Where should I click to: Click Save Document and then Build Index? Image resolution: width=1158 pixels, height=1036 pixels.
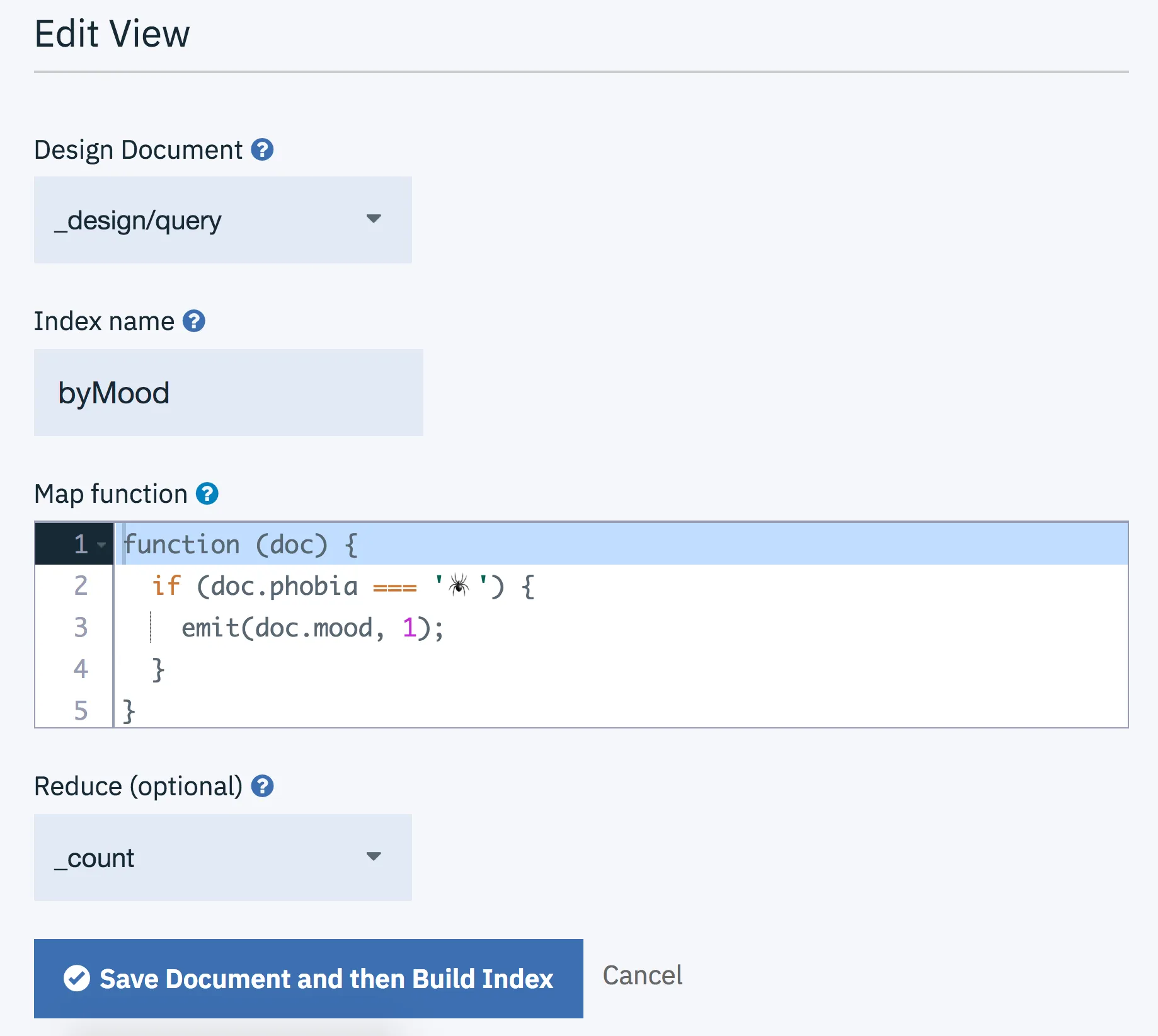click(x=309, y=979)
